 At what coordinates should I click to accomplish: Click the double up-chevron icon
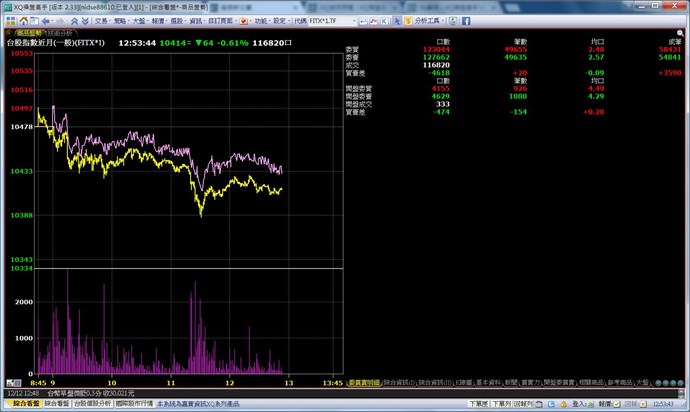tap(74, 21)
